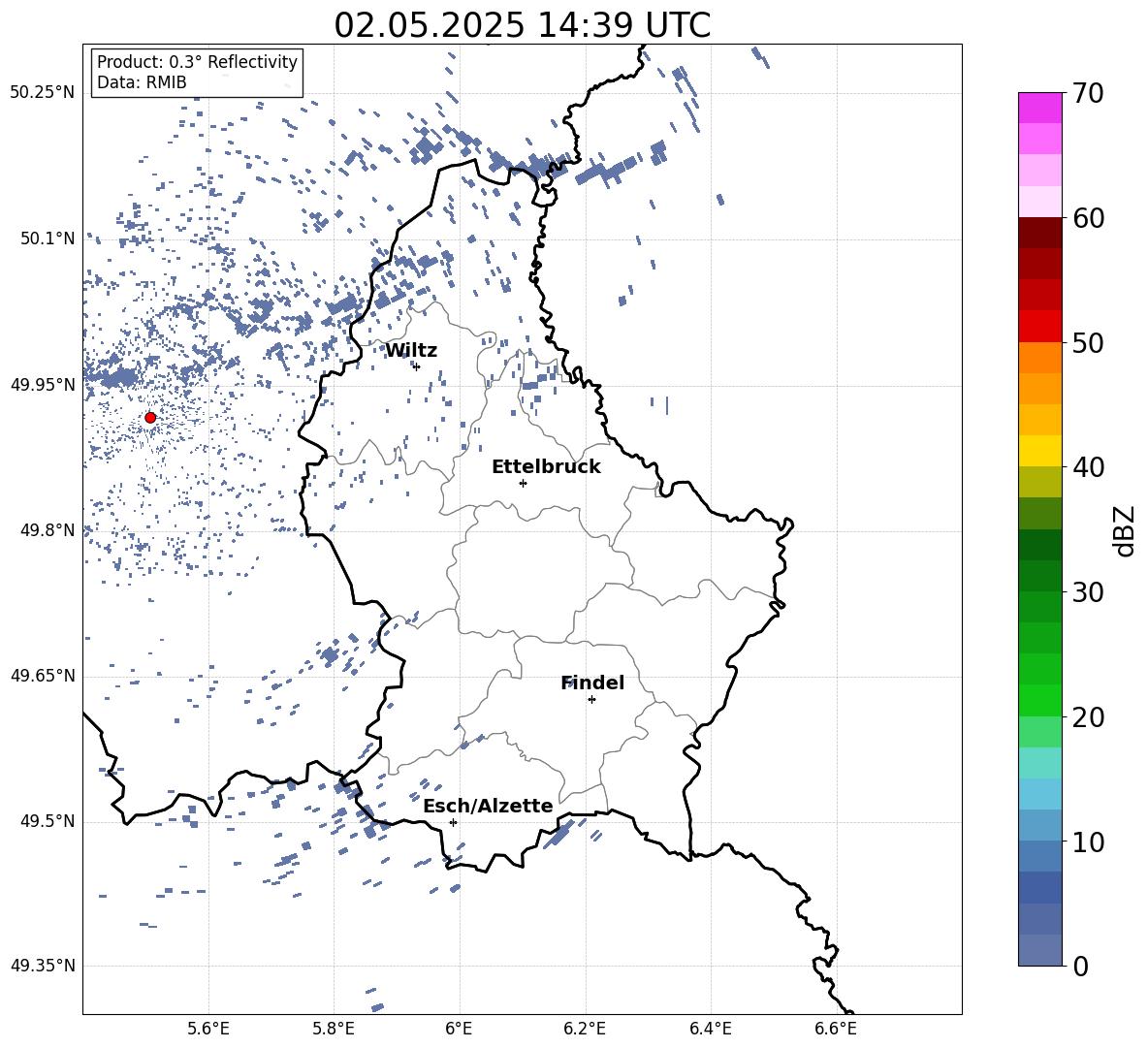Viewport: 1148px width, 1048px height.
Task: Click the "Data: RMIB" text
Action: [x=142, y=82]
